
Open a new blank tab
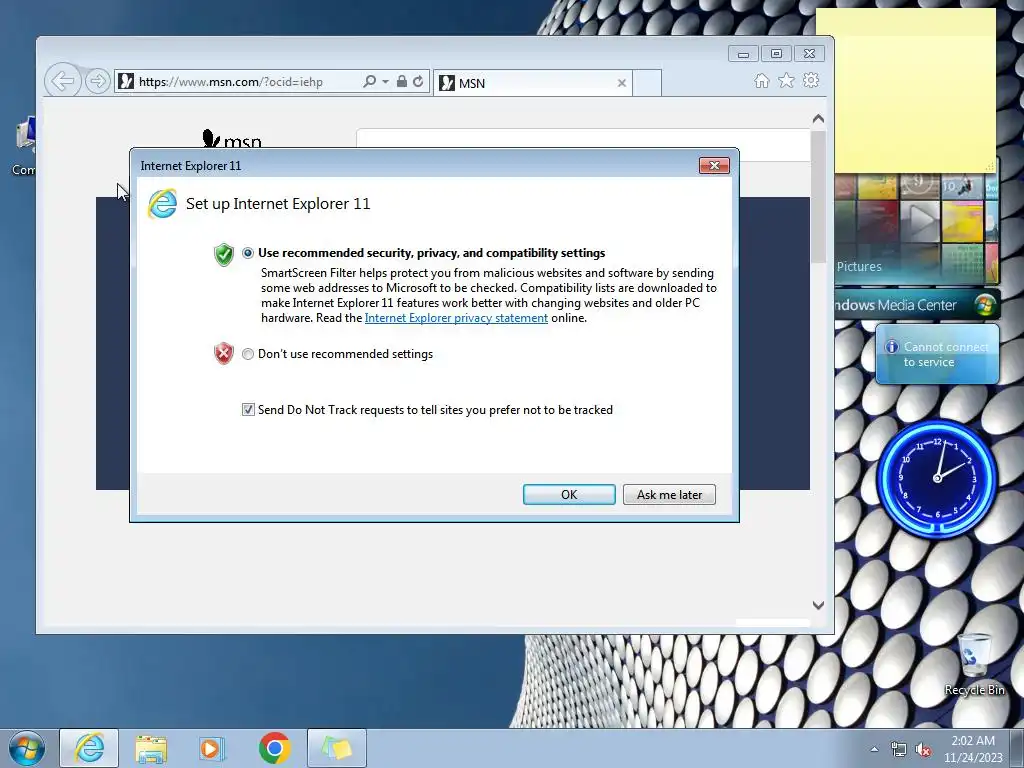pos(647,83)
